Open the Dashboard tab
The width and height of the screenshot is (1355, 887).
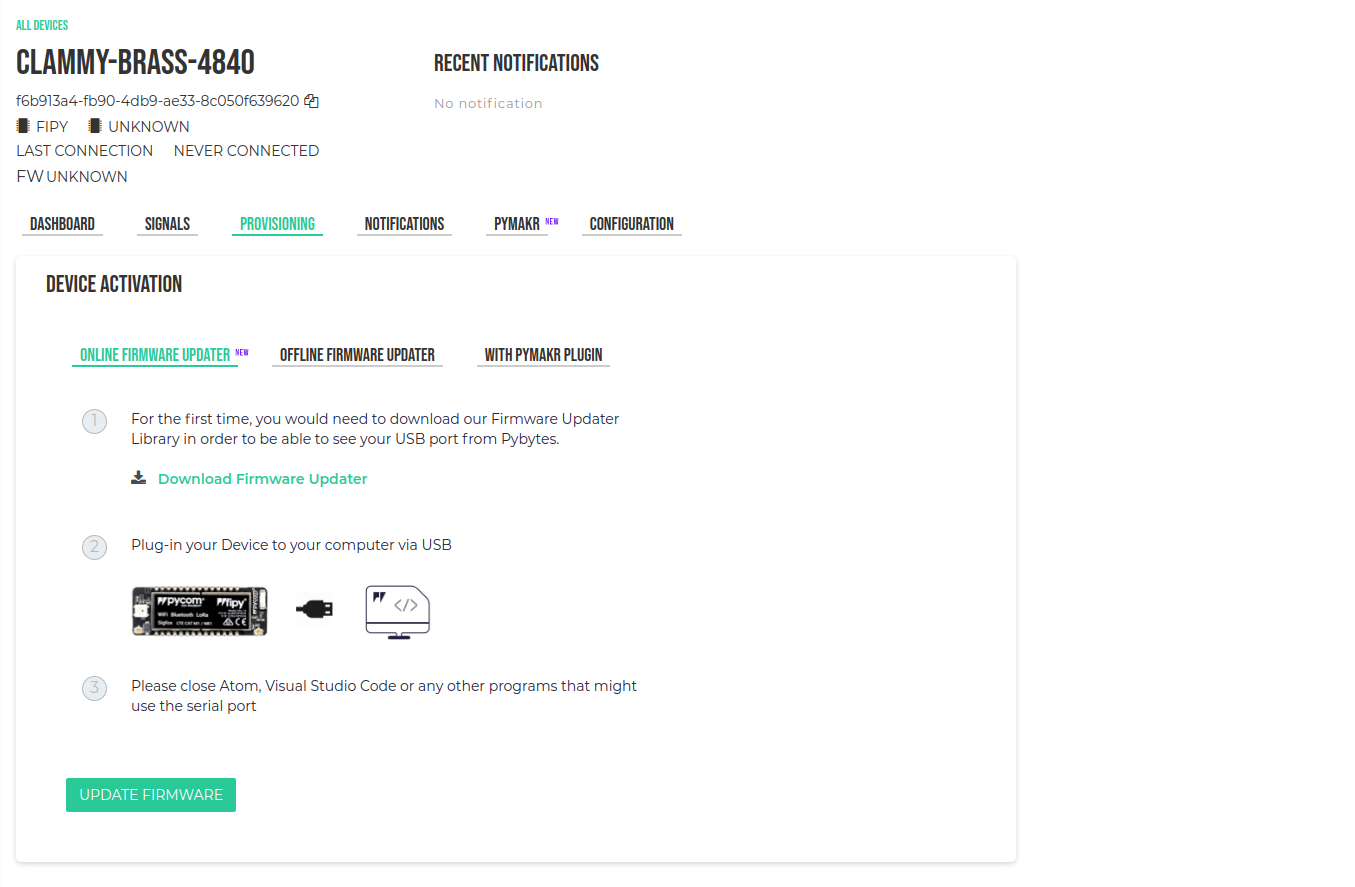[x=62, y=224]
